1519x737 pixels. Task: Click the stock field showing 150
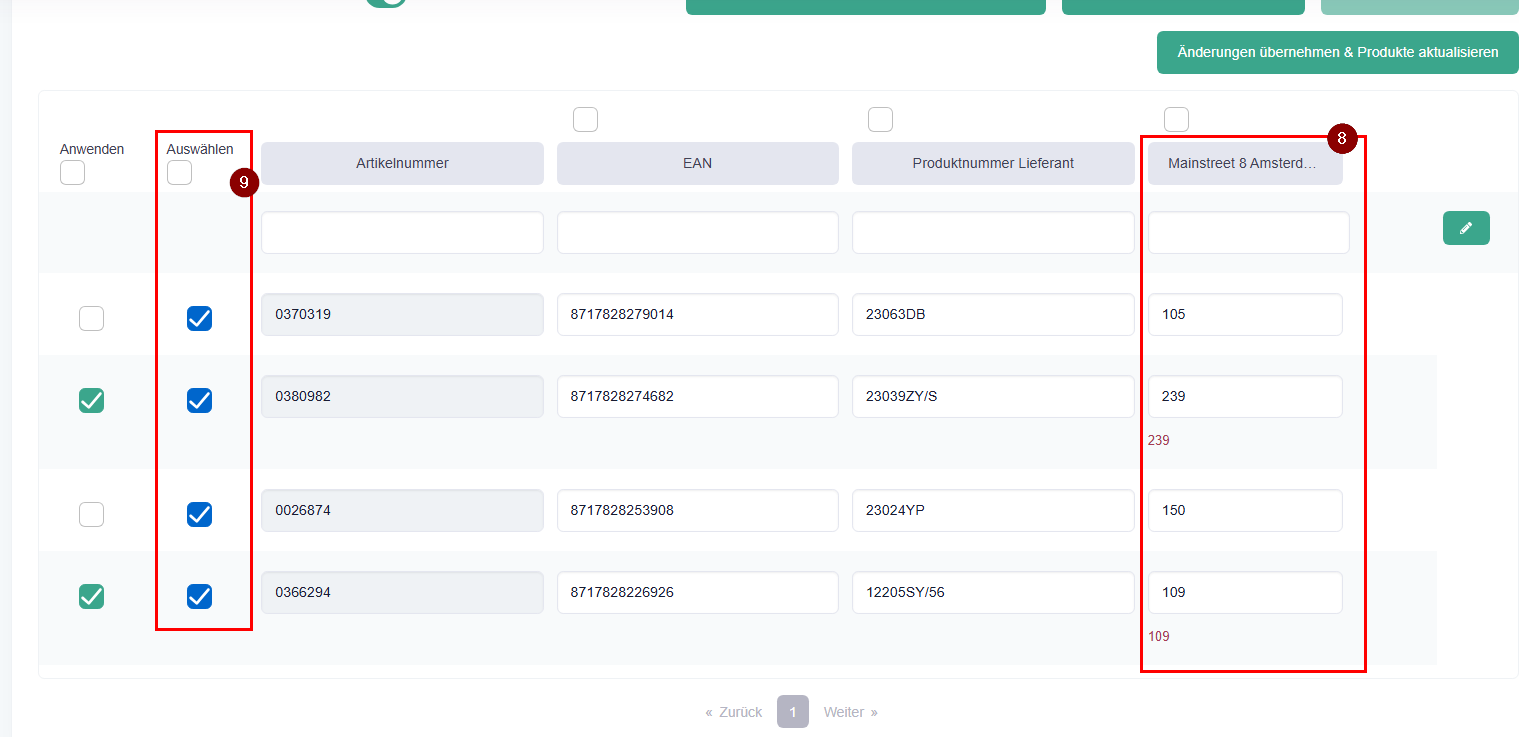click(x=1244, y=510)
